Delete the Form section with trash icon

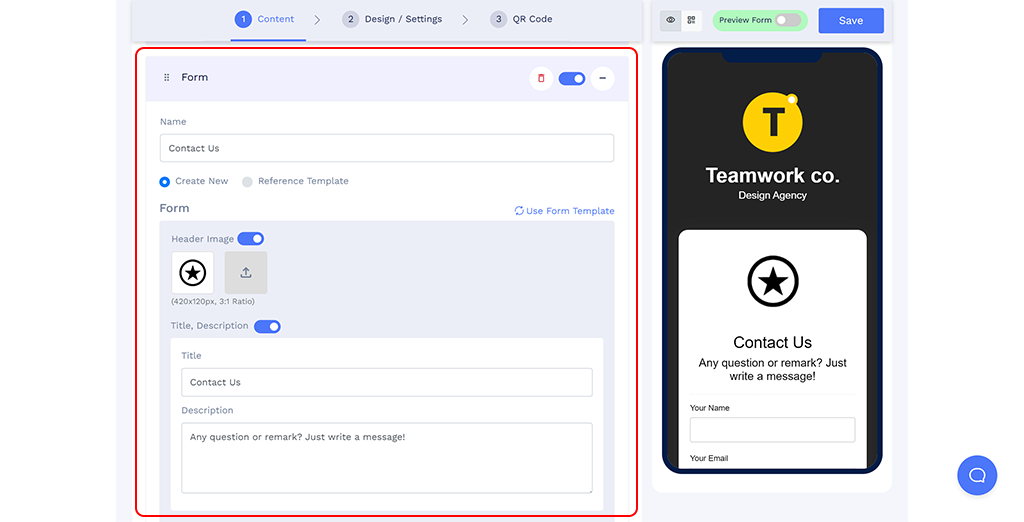[x=541, y=78]
